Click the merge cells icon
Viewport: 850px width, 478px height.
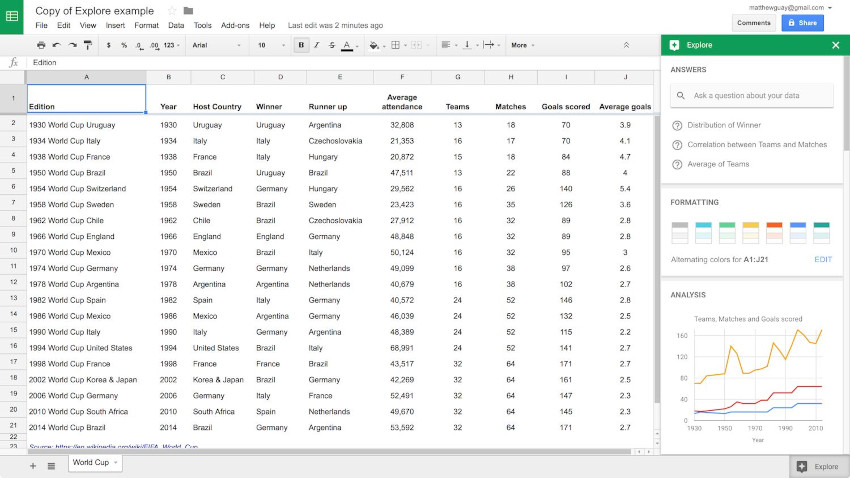[x=417, y=46]
